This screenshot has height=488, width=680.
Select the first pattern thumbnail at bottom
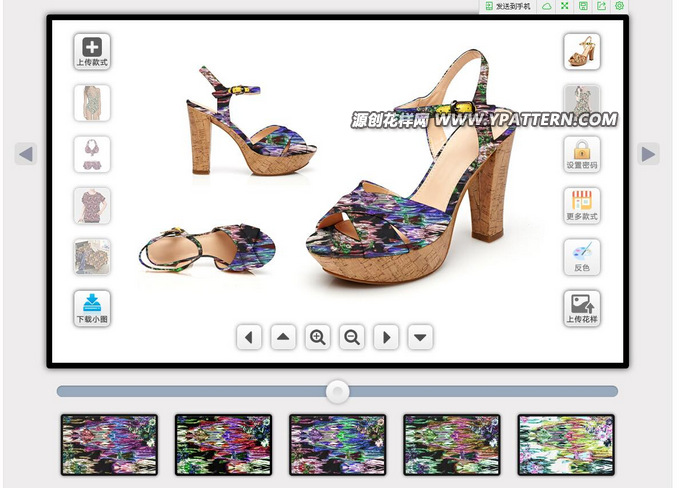click(109, 444)
